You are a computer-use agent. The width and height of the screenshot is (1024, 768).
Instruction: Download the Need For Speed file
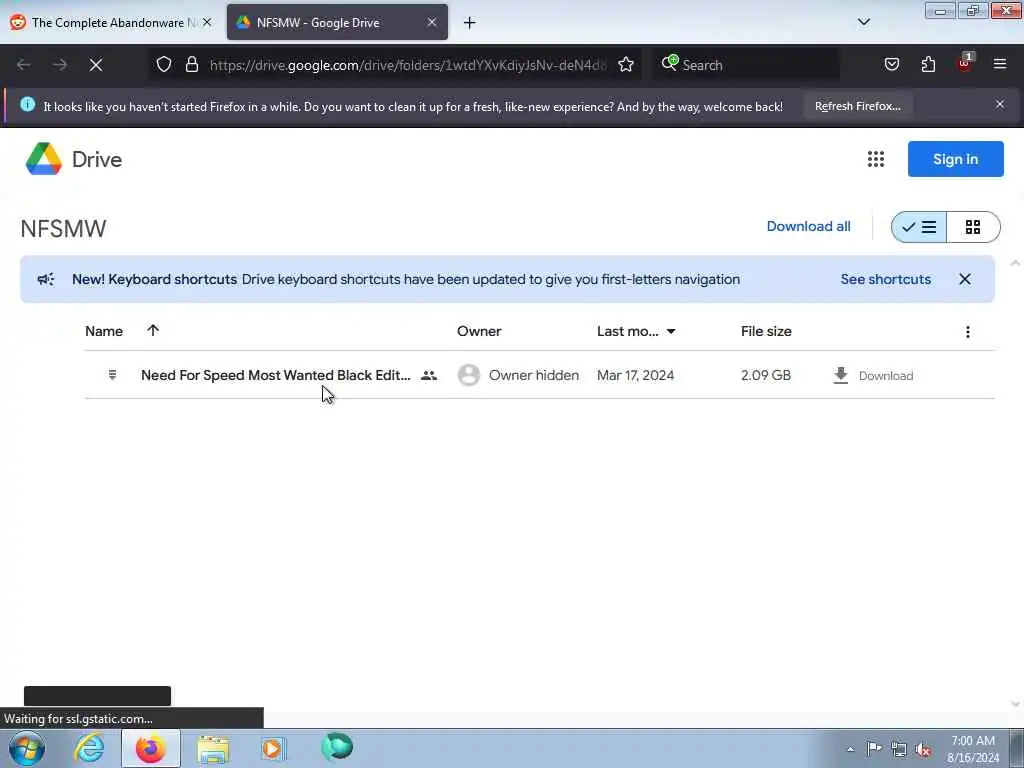tap(872, 376)
